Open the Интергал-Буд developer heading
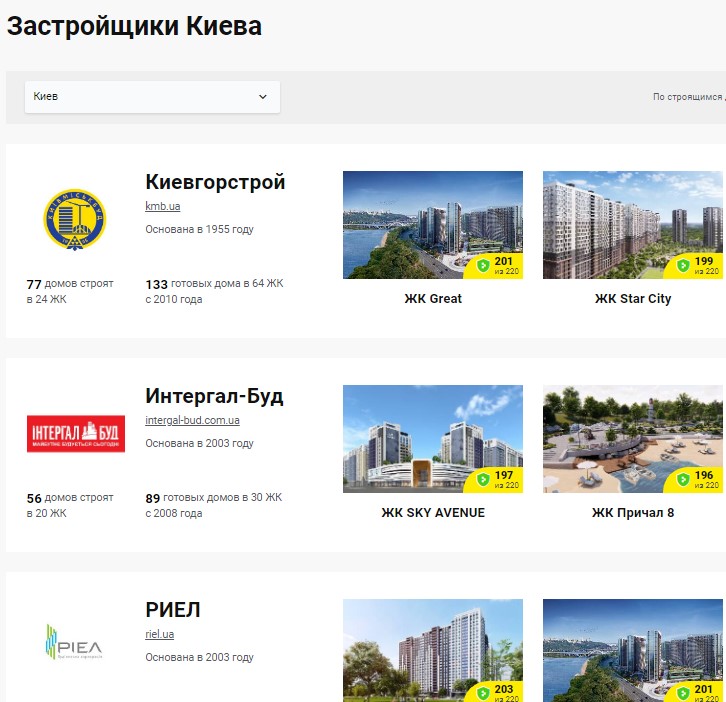This screenshot has height=702, width=726. click(x=214, y=396)
